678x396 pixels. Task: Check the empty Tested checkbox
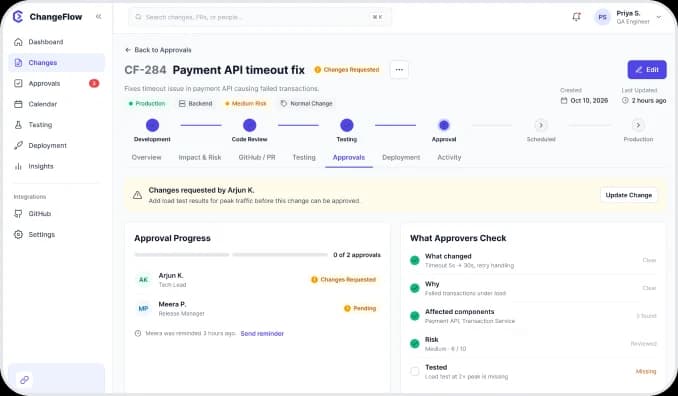click(x=414, y=371)
